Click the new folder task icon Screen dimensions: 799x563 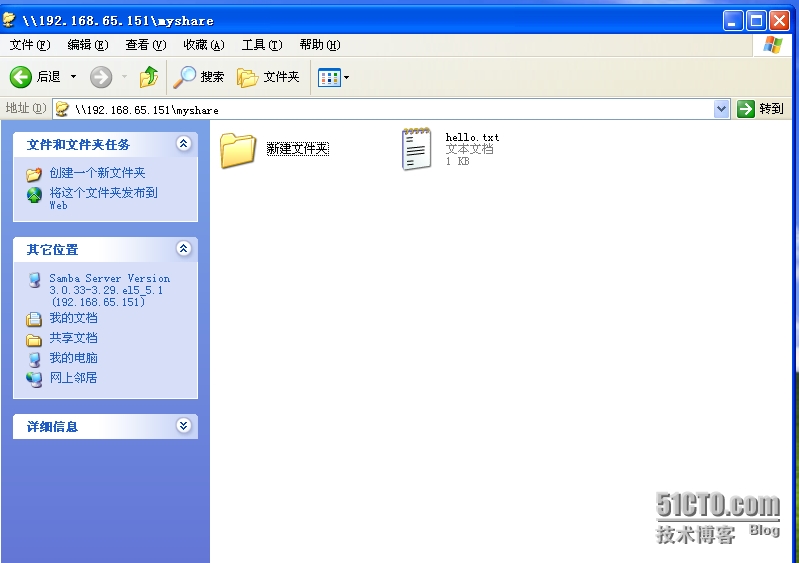(34, 174)
